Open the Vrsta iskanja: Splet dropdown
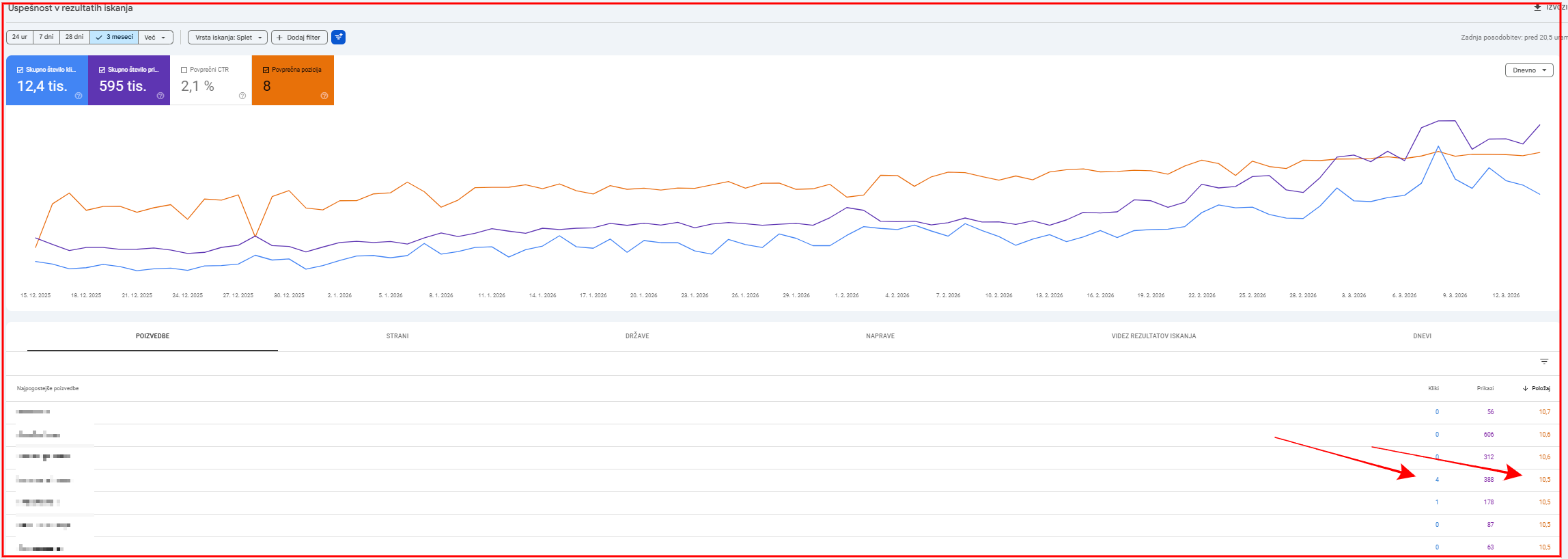This screenshot has height=559, width=1568. [x=228, y=37]
